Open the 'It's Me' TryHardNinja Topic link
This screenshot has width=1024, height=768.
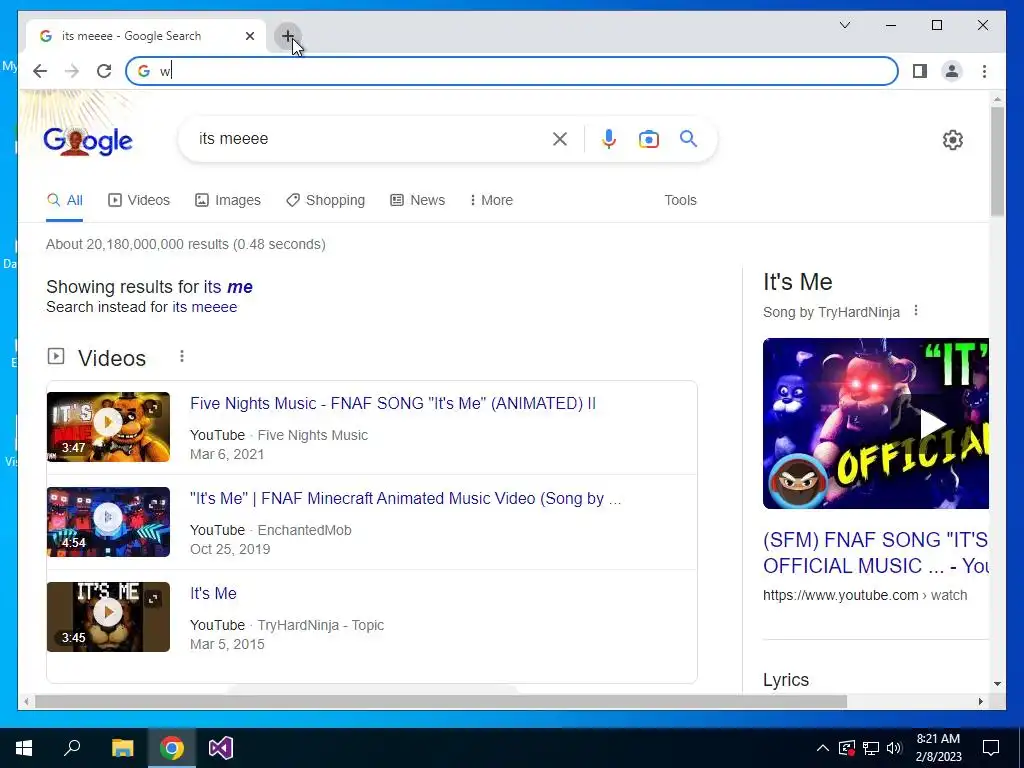click(x=213, y=593)
